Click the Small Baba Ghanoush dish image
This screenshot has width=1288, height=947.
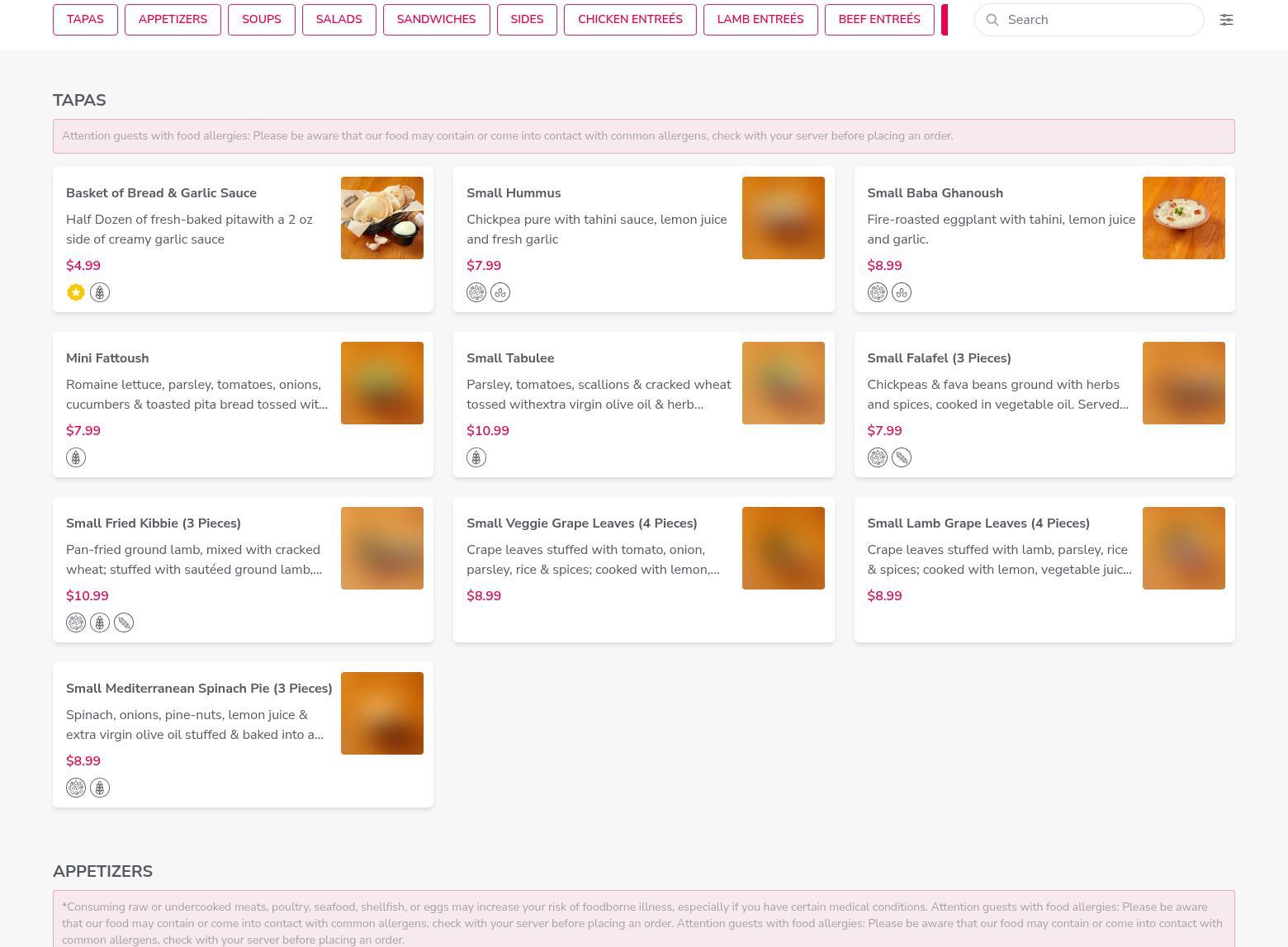point(1183,218)
